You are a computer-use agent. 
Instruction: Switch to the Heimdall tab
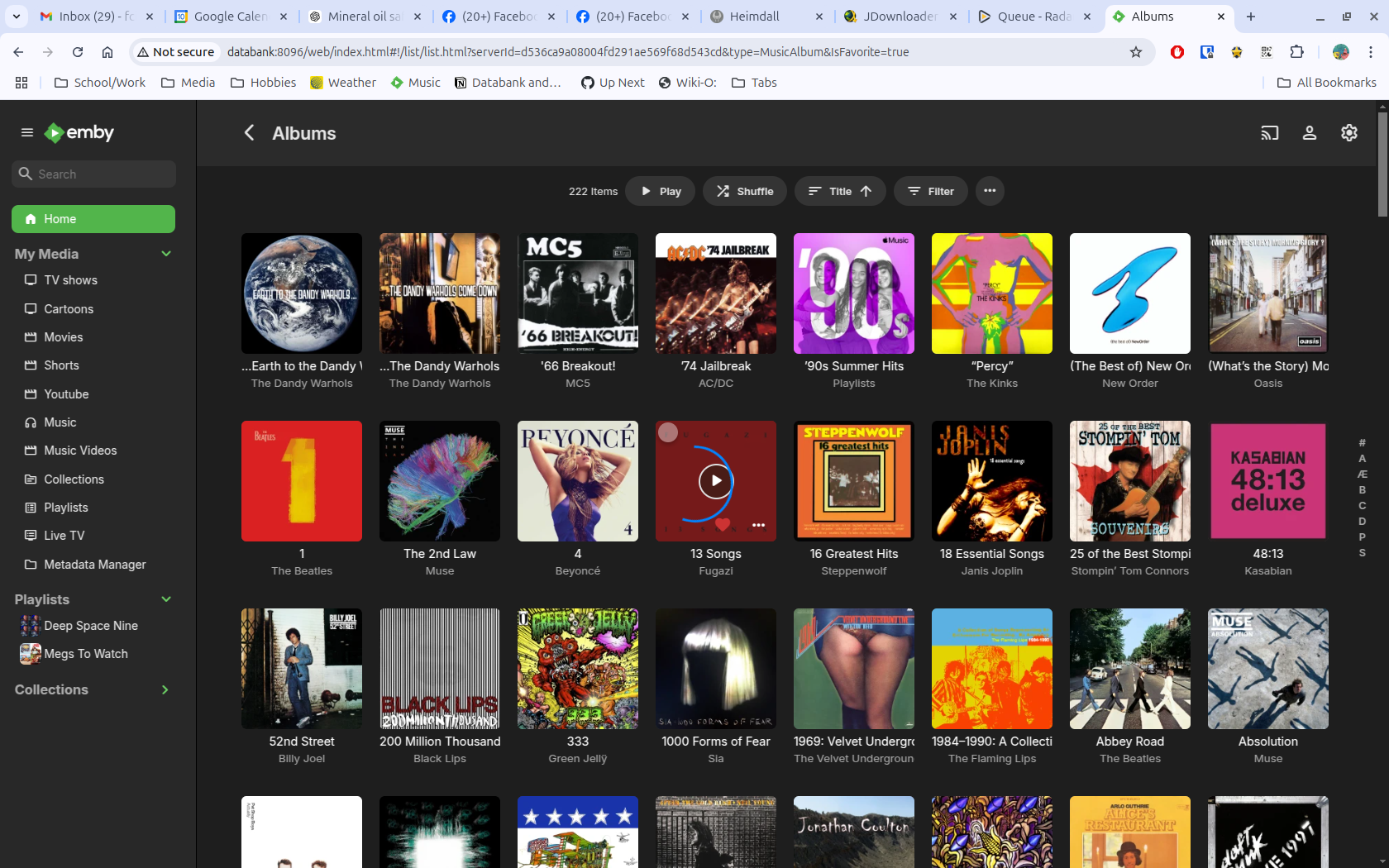(766, 17)
